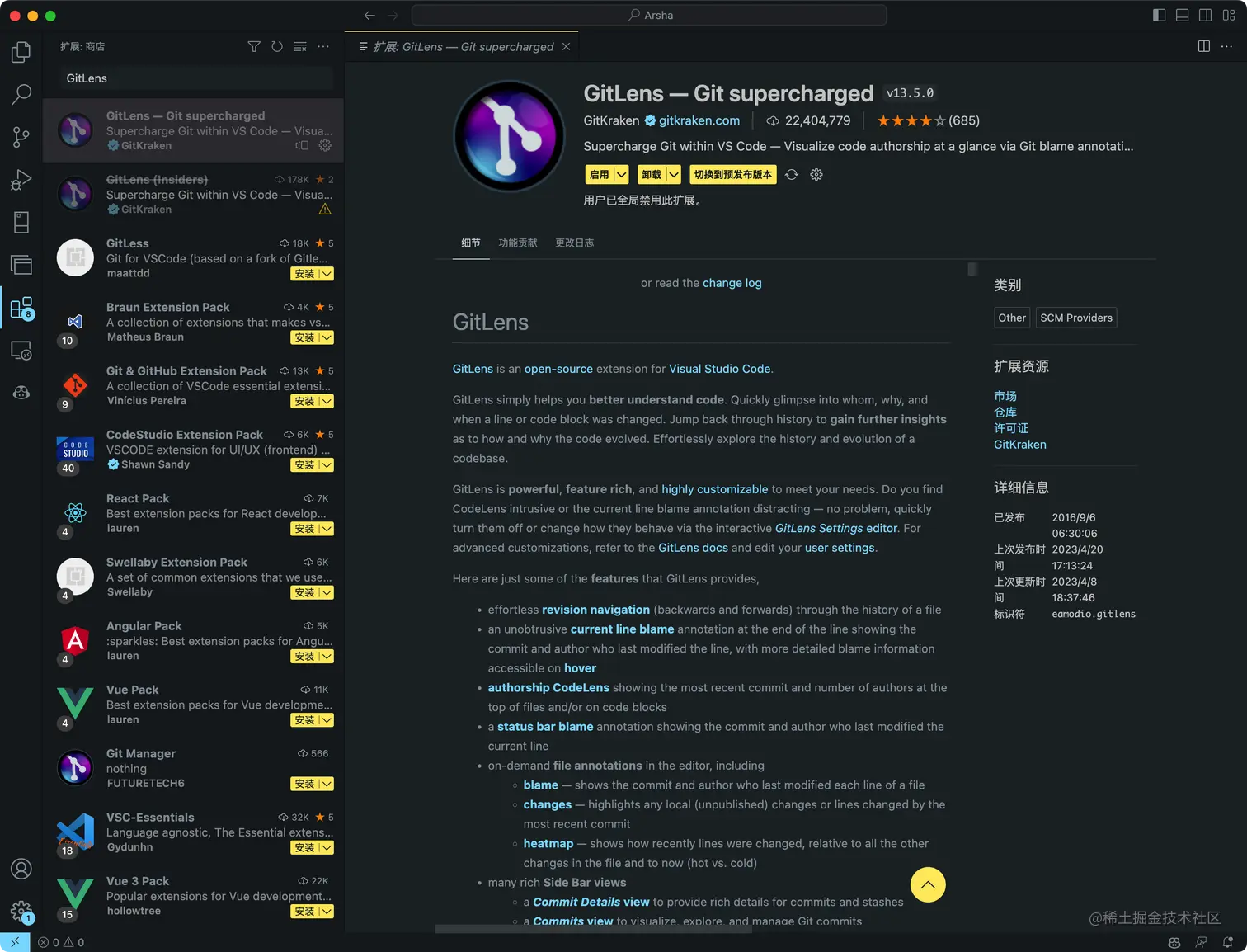Open the Manage gear in activity bar
The width and height of the screenshot is (1247, 952).
(21, 912)
